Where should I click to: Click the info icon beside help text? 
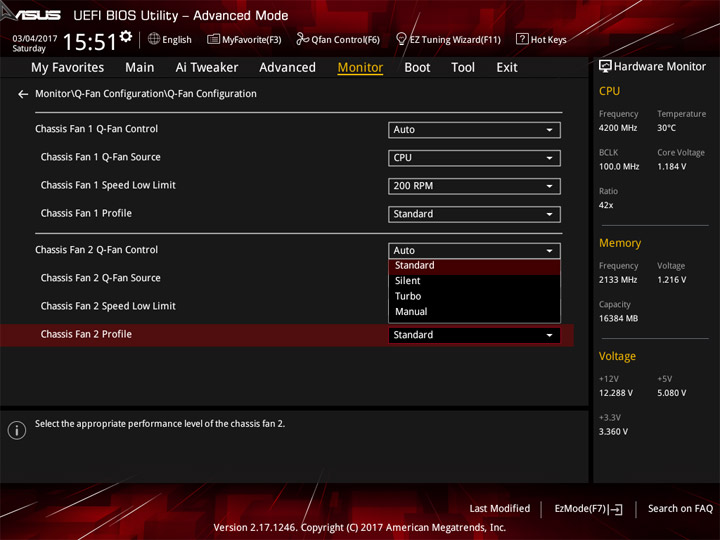17,430
